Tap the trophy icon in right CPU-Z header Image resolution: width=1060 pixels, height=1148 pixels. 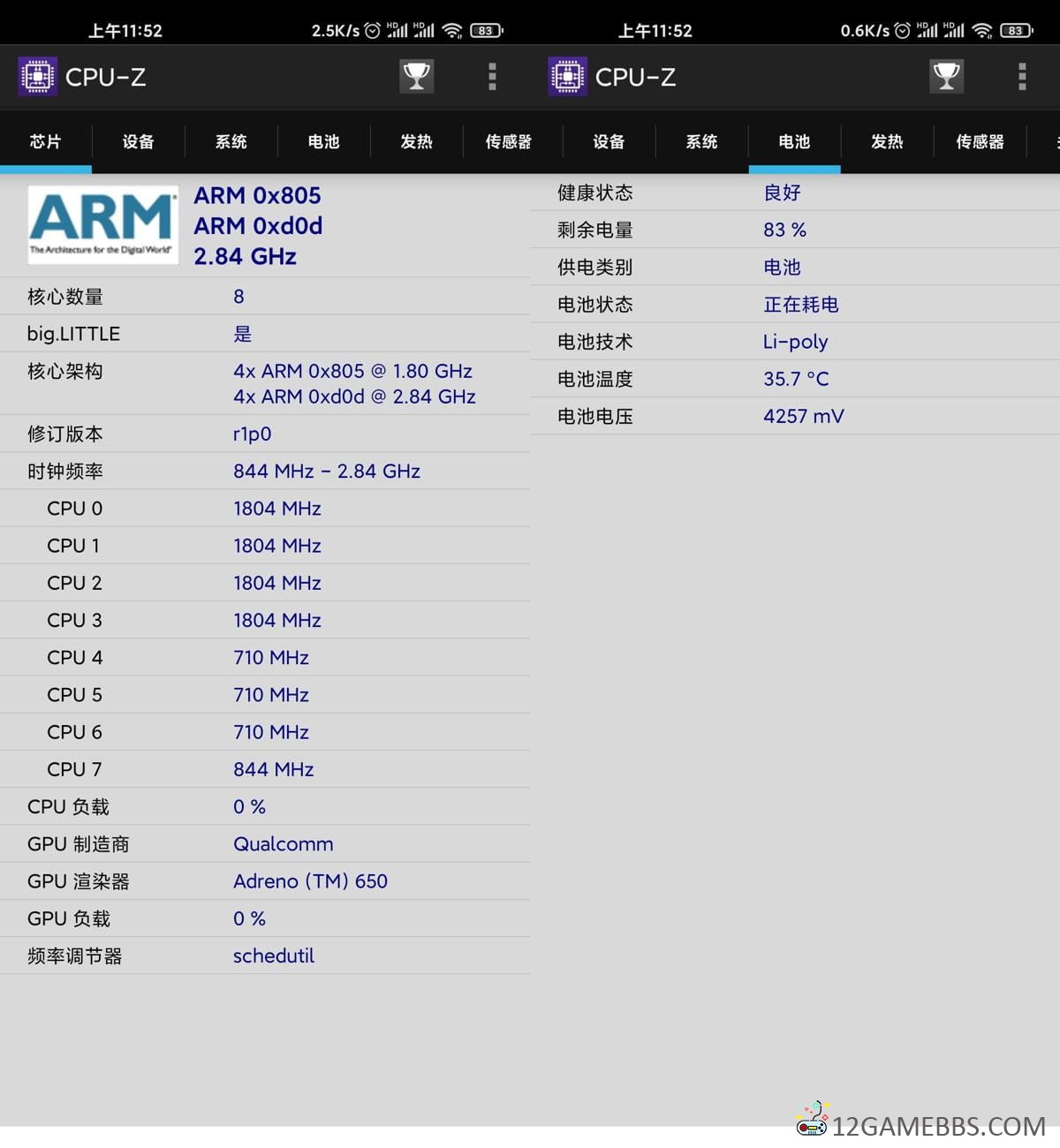pyautogui.click(x=946, y=77)
